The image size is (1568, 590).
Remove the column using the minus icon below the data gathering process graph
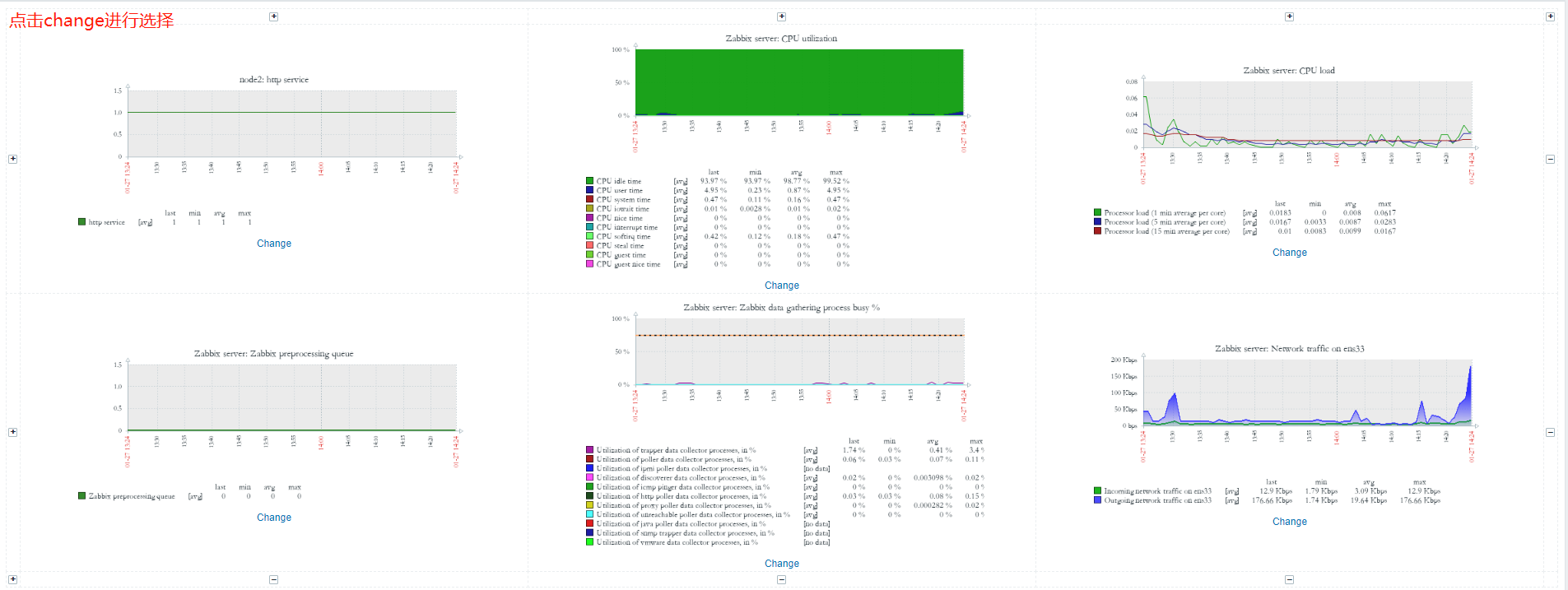(782, 579)
